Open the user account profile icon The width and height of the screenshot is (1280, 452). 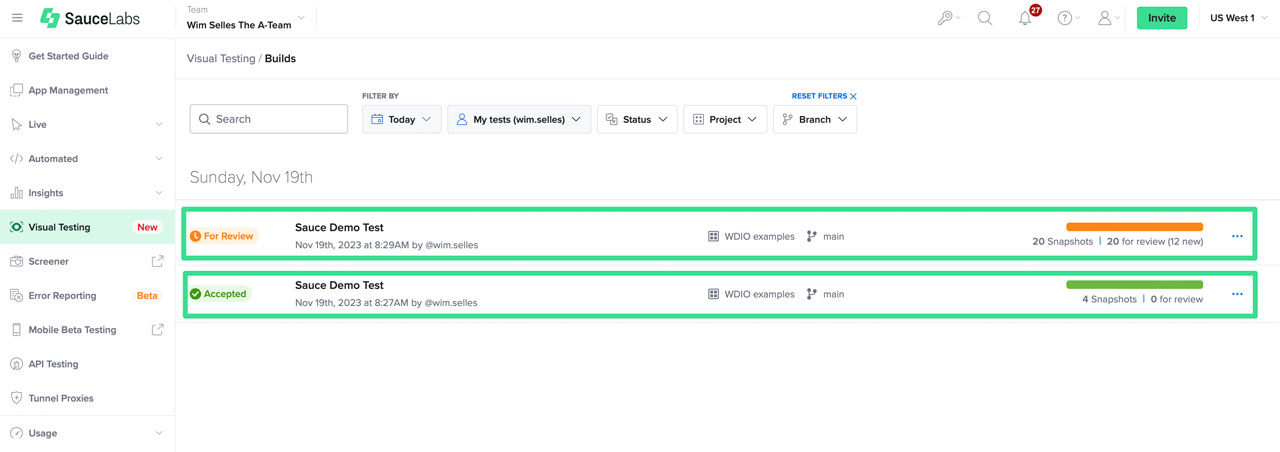click(x=1104, y=18)
